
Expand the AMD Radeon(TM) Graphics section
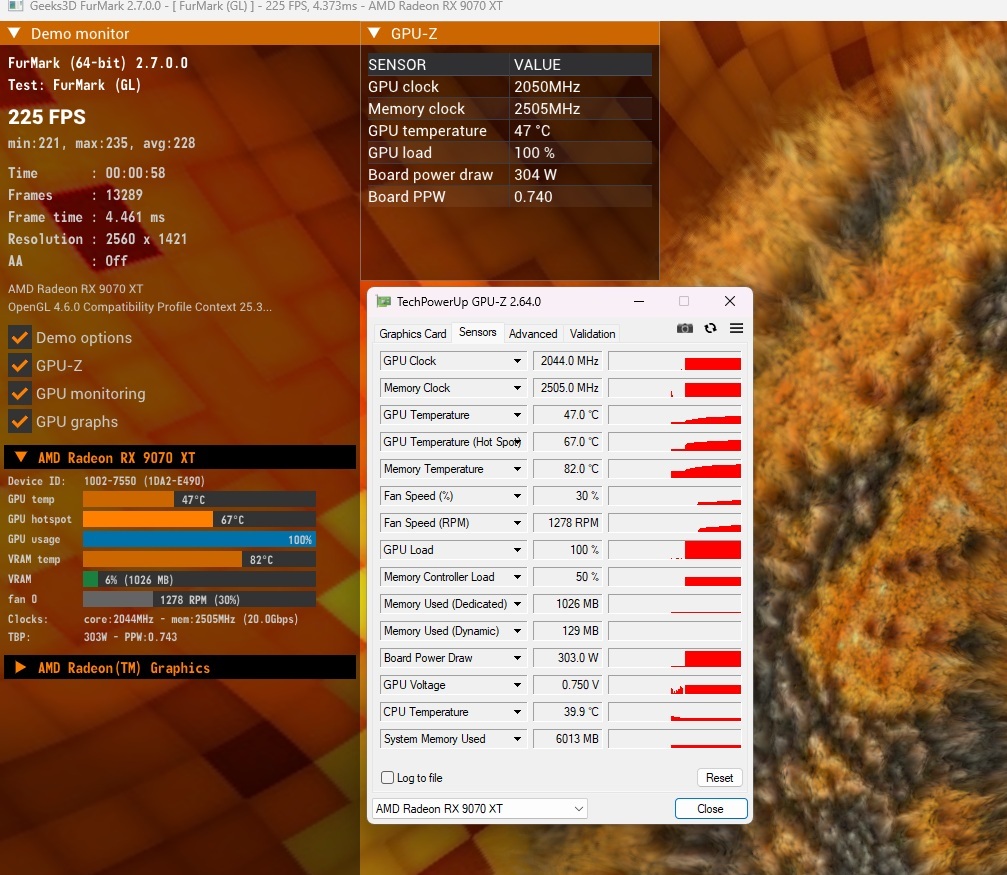[21, 667]
